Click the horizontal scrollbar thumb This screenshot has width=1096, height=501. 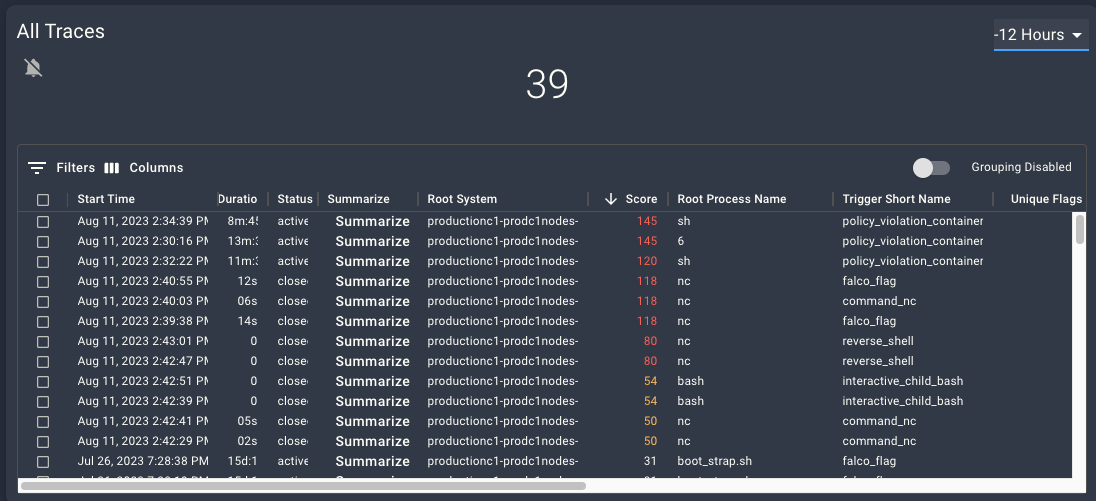pyautogui.click(x=303, y=485)
